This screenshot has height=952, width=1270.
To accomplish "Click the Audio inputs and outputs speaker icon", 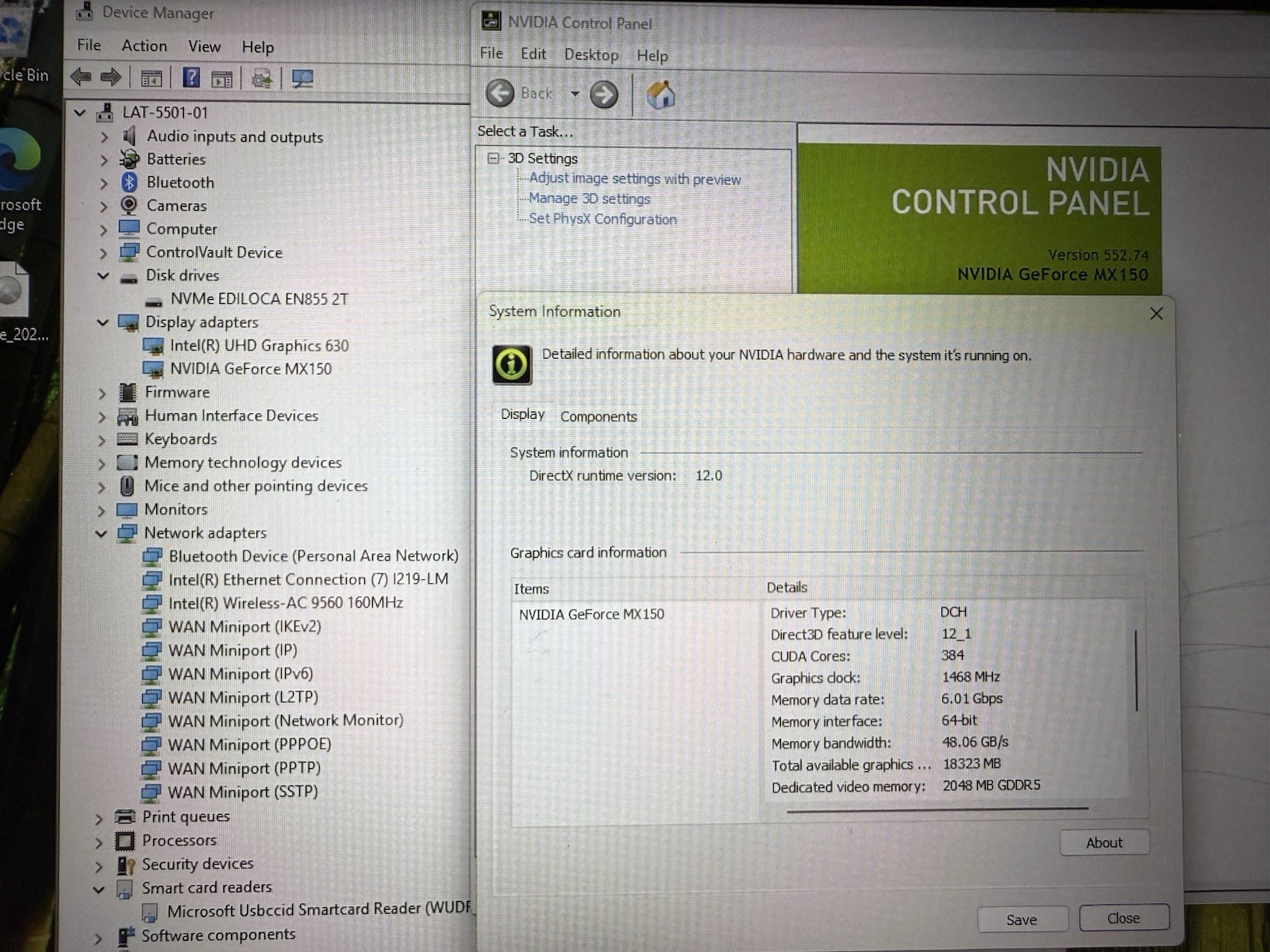I will 129,136.
